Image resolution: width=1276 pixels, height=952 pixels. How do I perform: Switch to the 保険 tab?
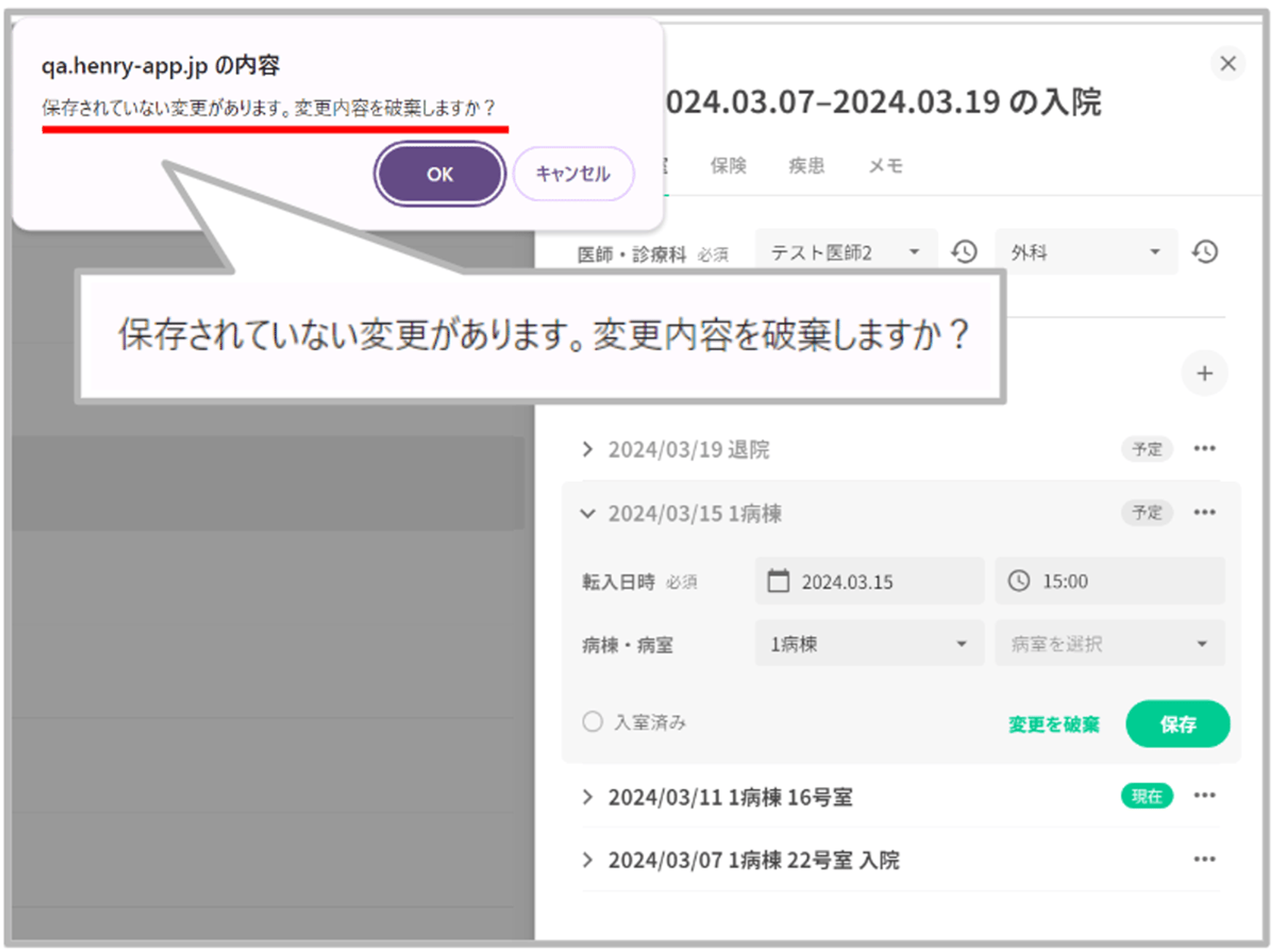tap(728, 166)
